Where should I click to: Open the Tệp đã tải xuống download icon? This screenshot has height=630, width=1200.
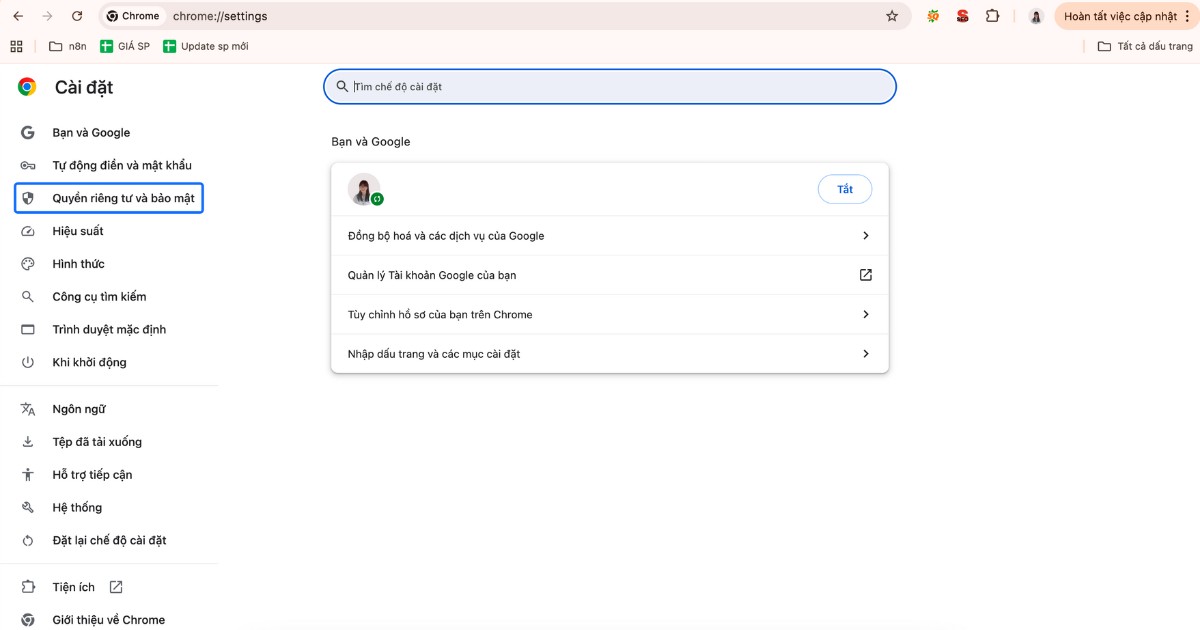(x=28, y=441)
